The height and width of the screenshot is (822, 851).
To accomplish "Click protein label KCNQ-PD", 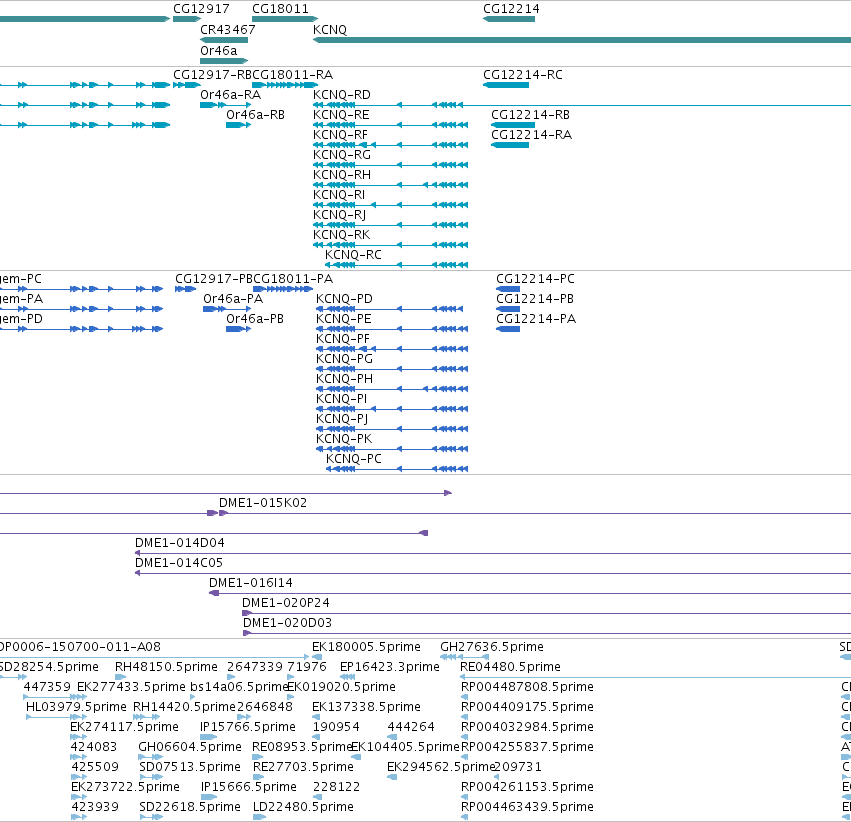I will [344, 298].
